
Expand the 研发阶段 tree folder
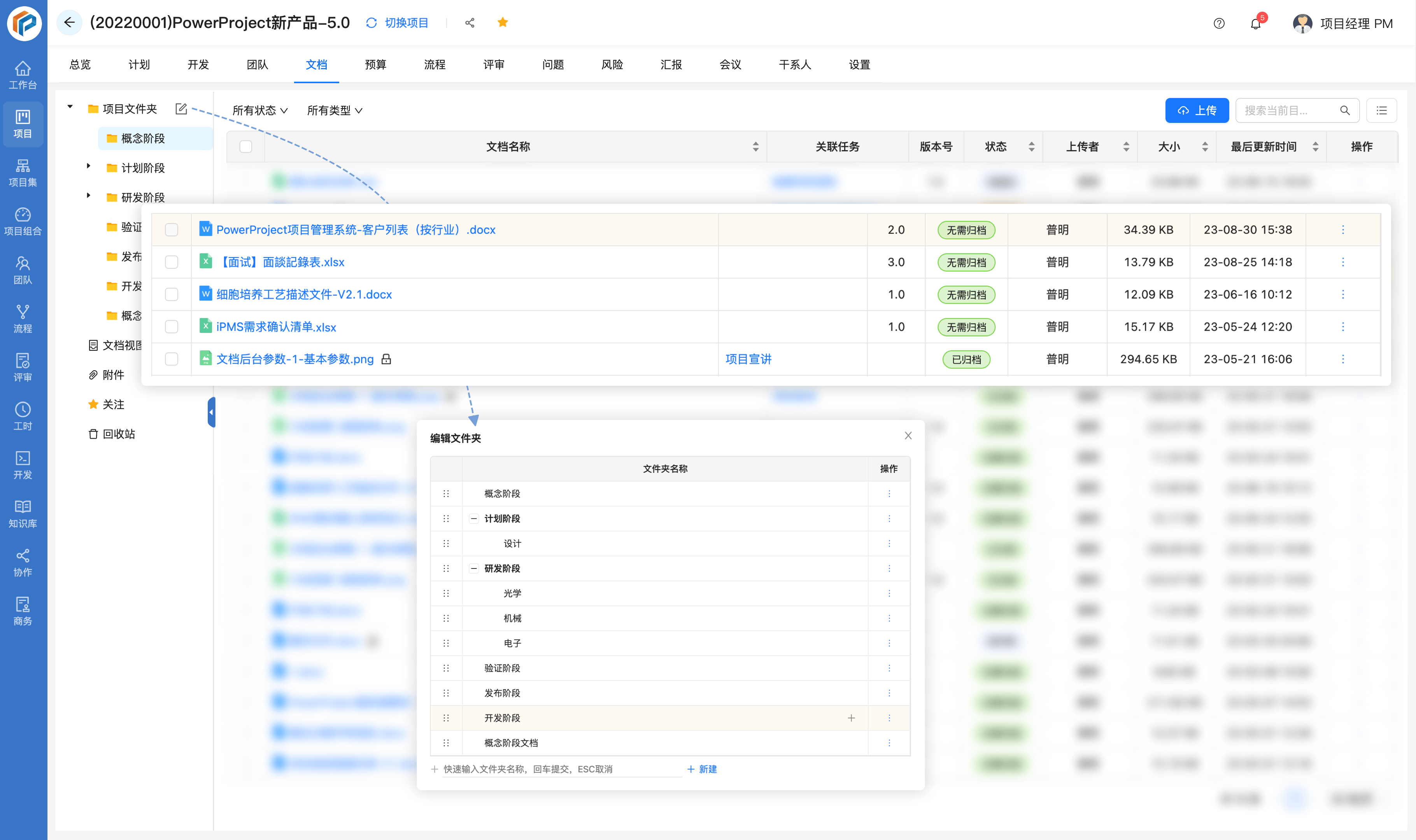pyautogui.click(x=88, y=195)
